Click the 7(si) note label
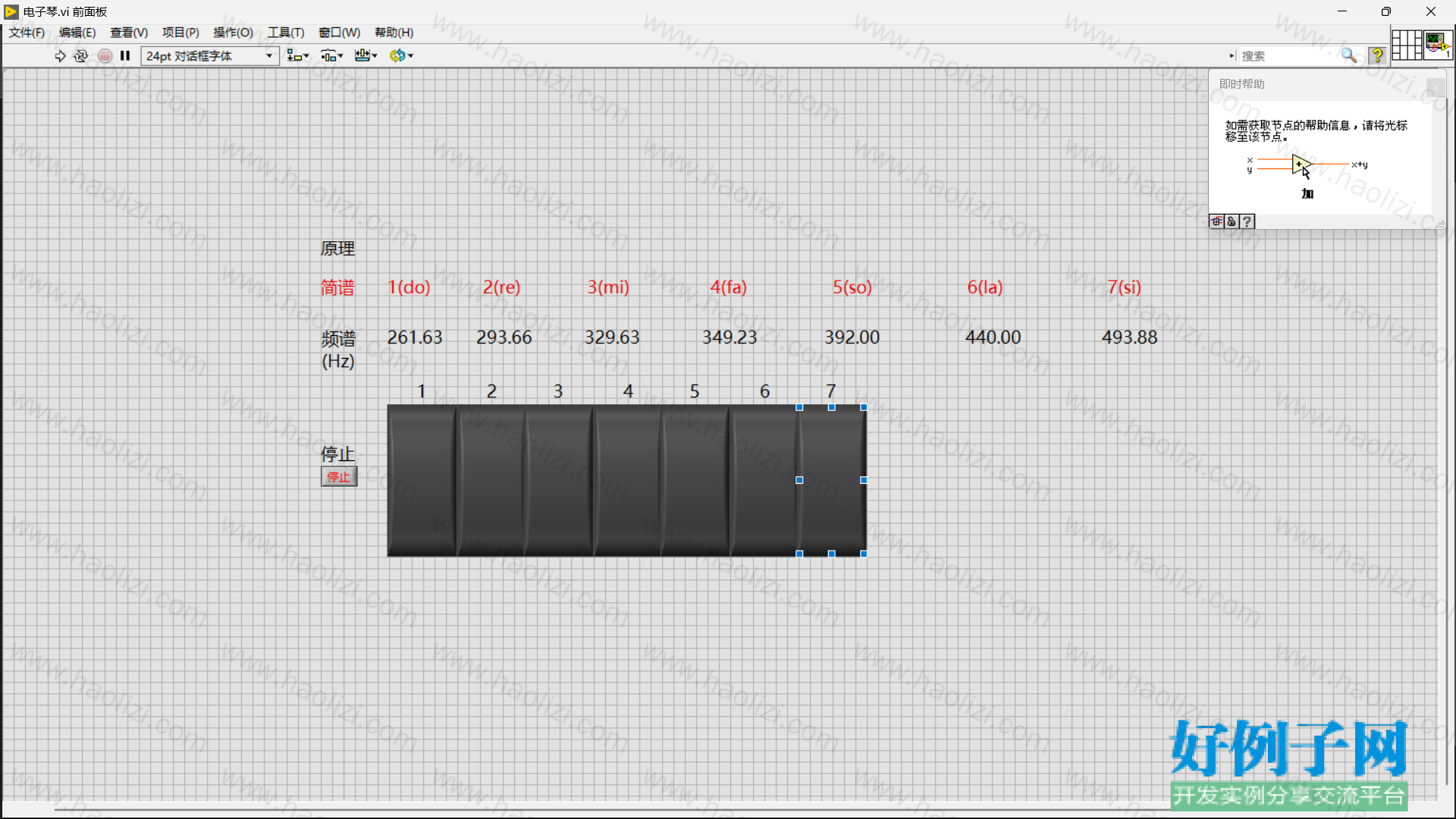 (x=1124, y=287)
